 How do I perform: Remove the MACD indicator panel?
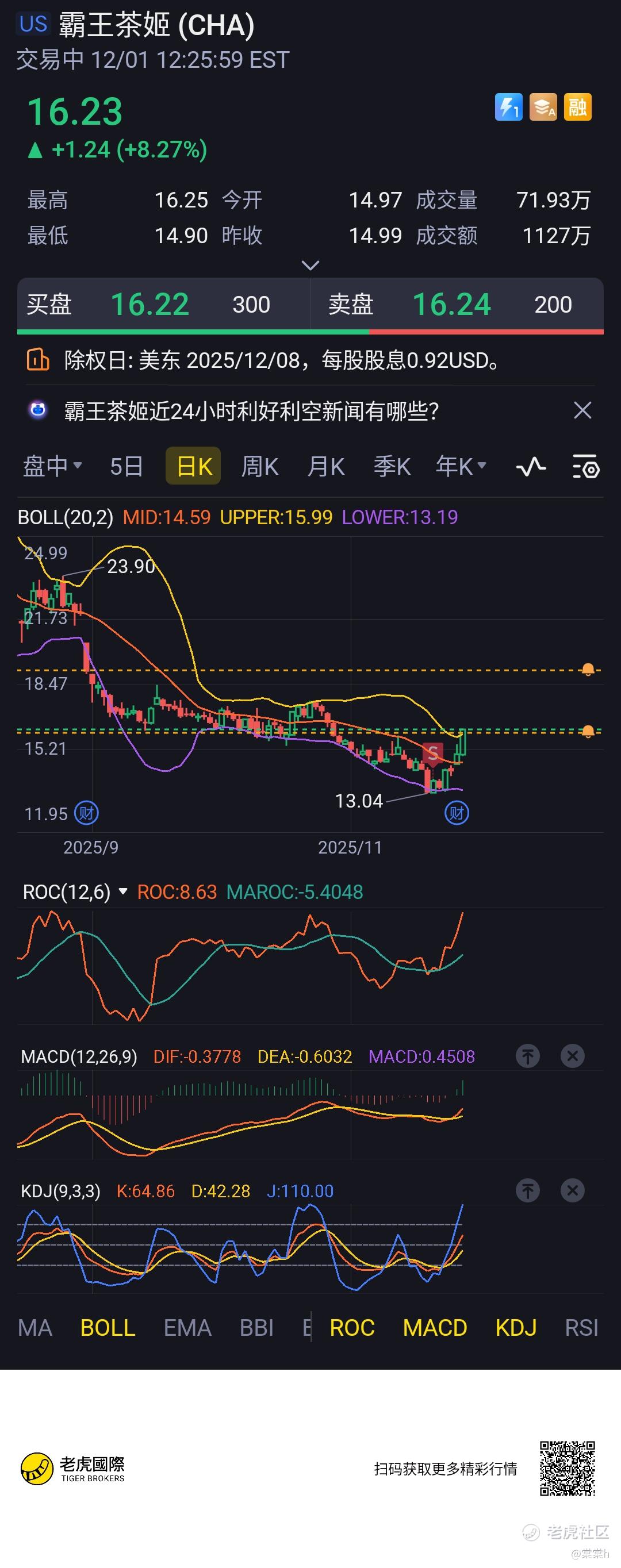tap(572, 1056)
